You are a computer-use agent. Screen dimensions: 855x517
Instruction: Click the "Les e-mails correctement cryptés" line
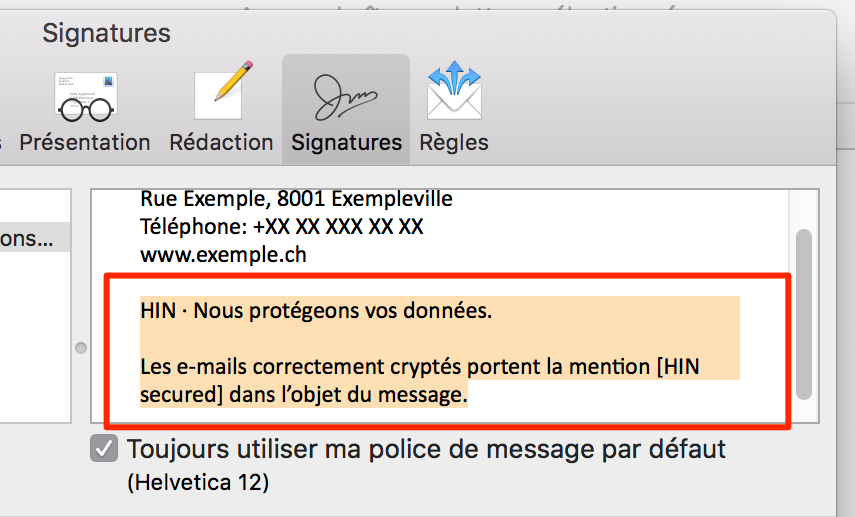pos(420,366)
